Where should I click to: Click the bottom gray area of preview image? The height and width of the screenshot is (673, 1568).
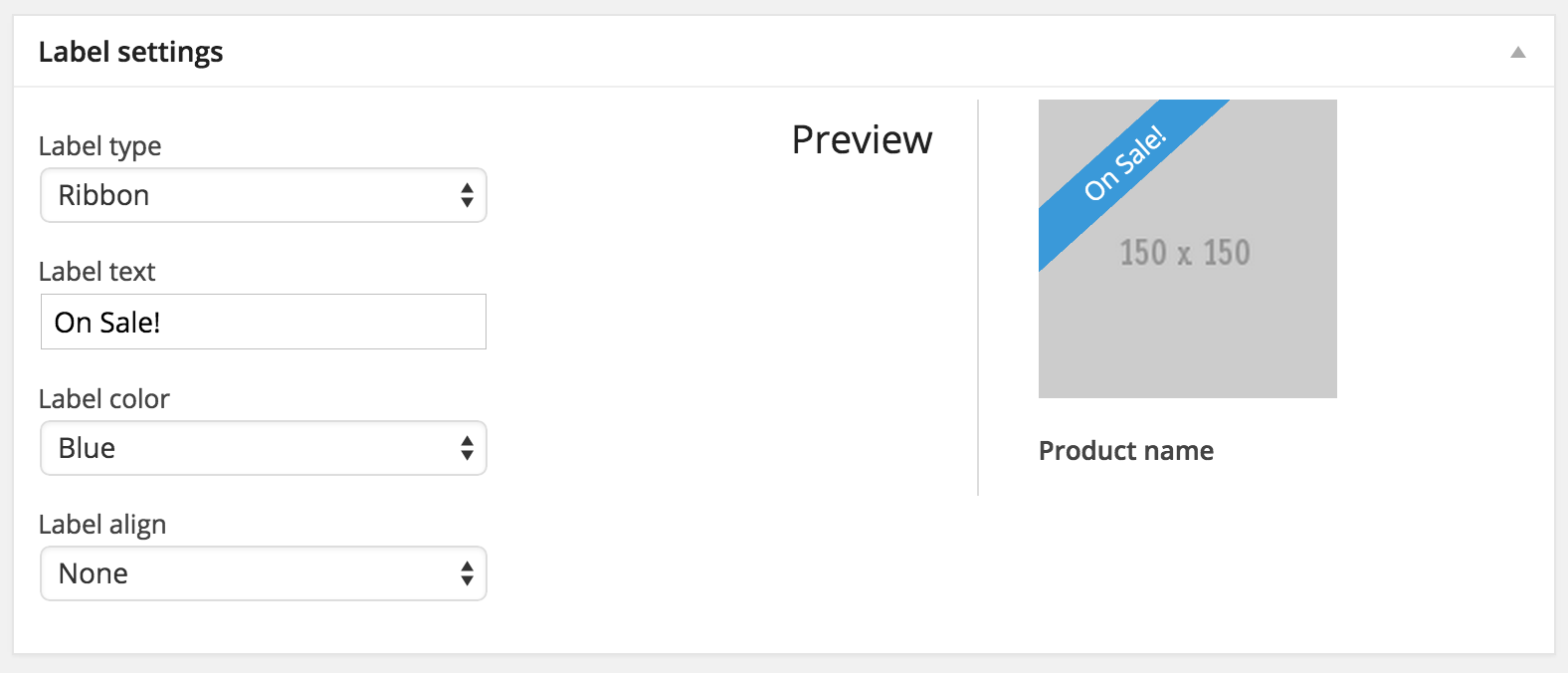(1187, 358)
